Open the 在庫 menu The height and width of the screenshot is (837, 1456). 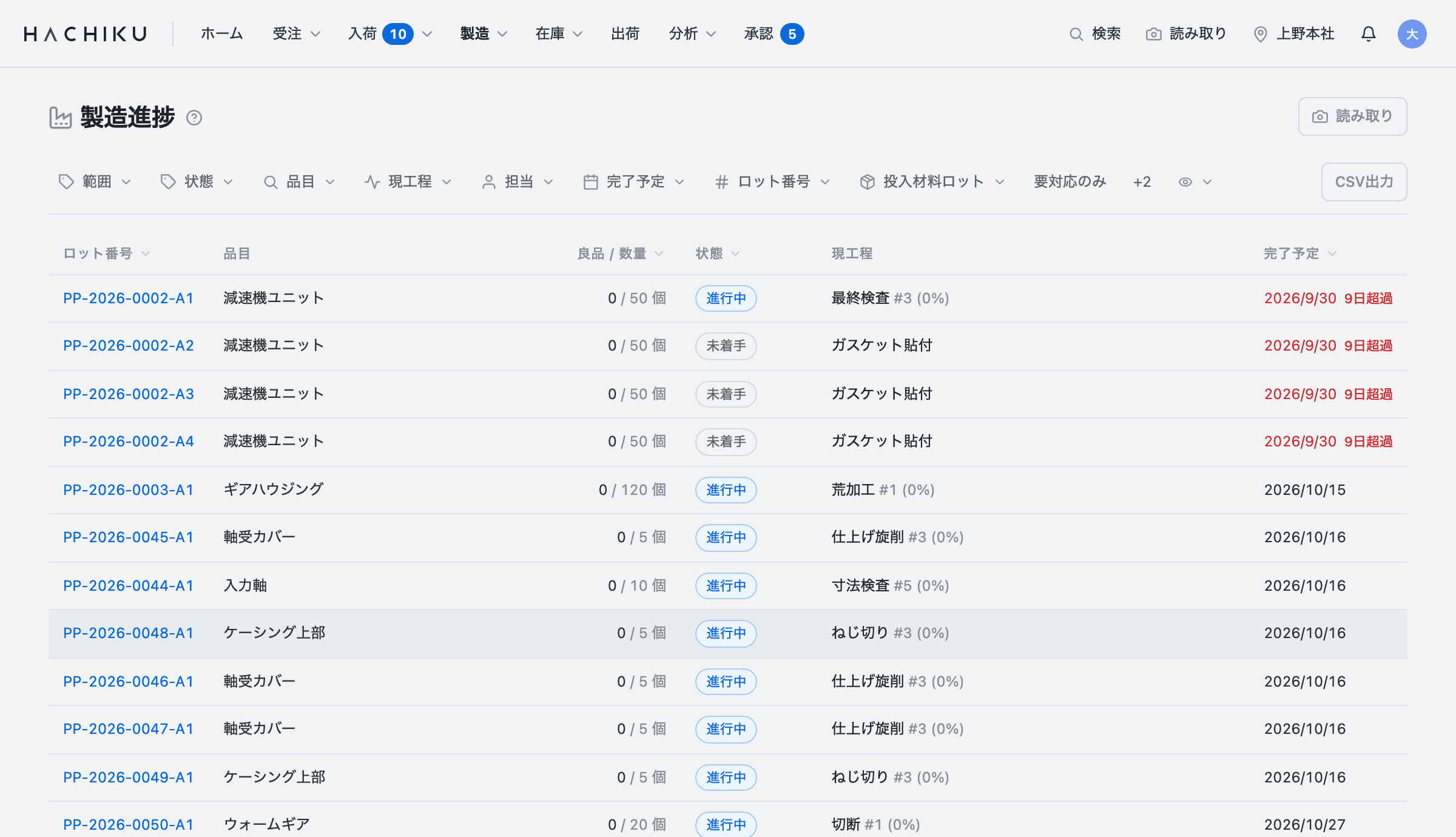pos(559,34)
